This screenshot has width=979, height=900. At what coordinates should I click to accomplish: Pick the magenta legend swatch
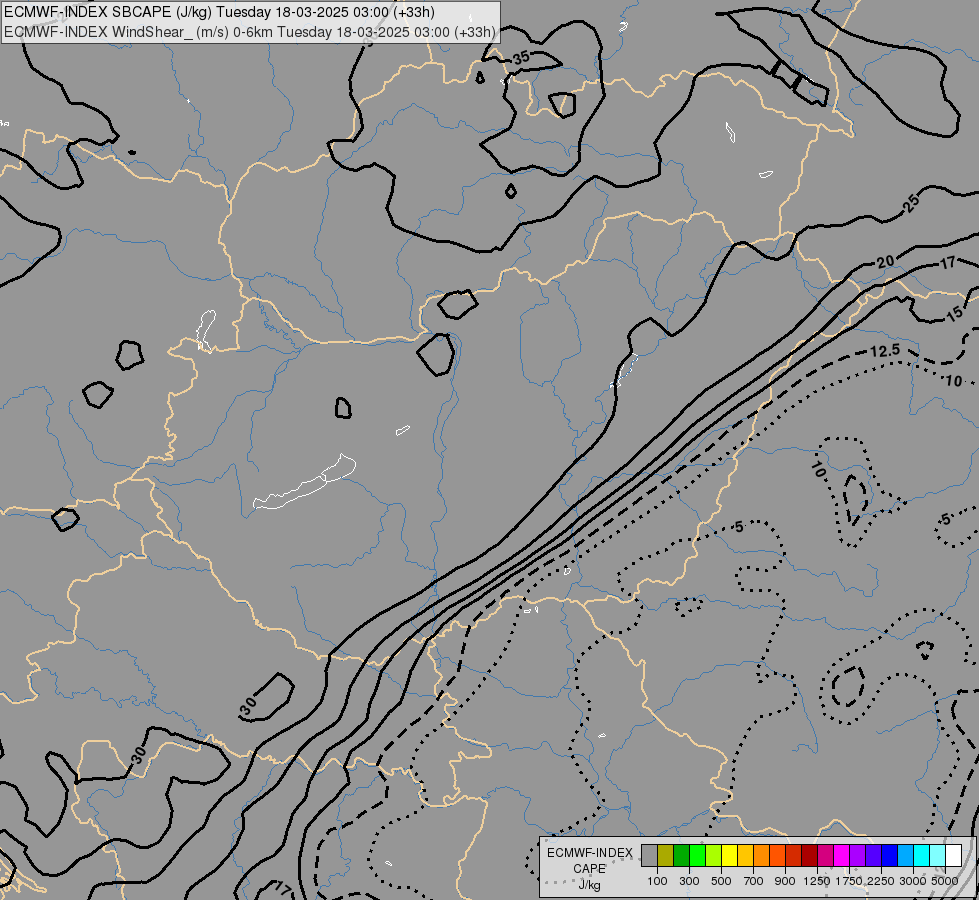click(x=842, y=855)
